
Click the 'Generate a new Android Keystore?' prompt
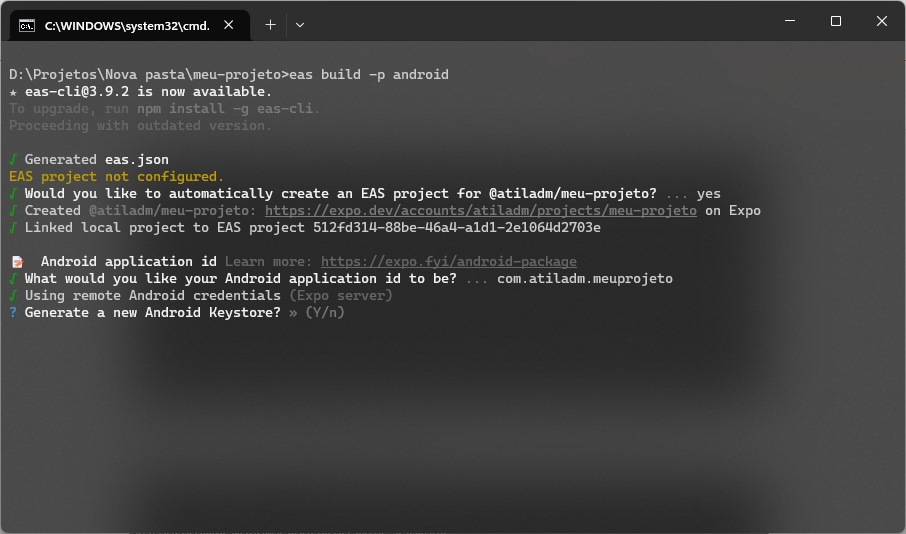153,313
